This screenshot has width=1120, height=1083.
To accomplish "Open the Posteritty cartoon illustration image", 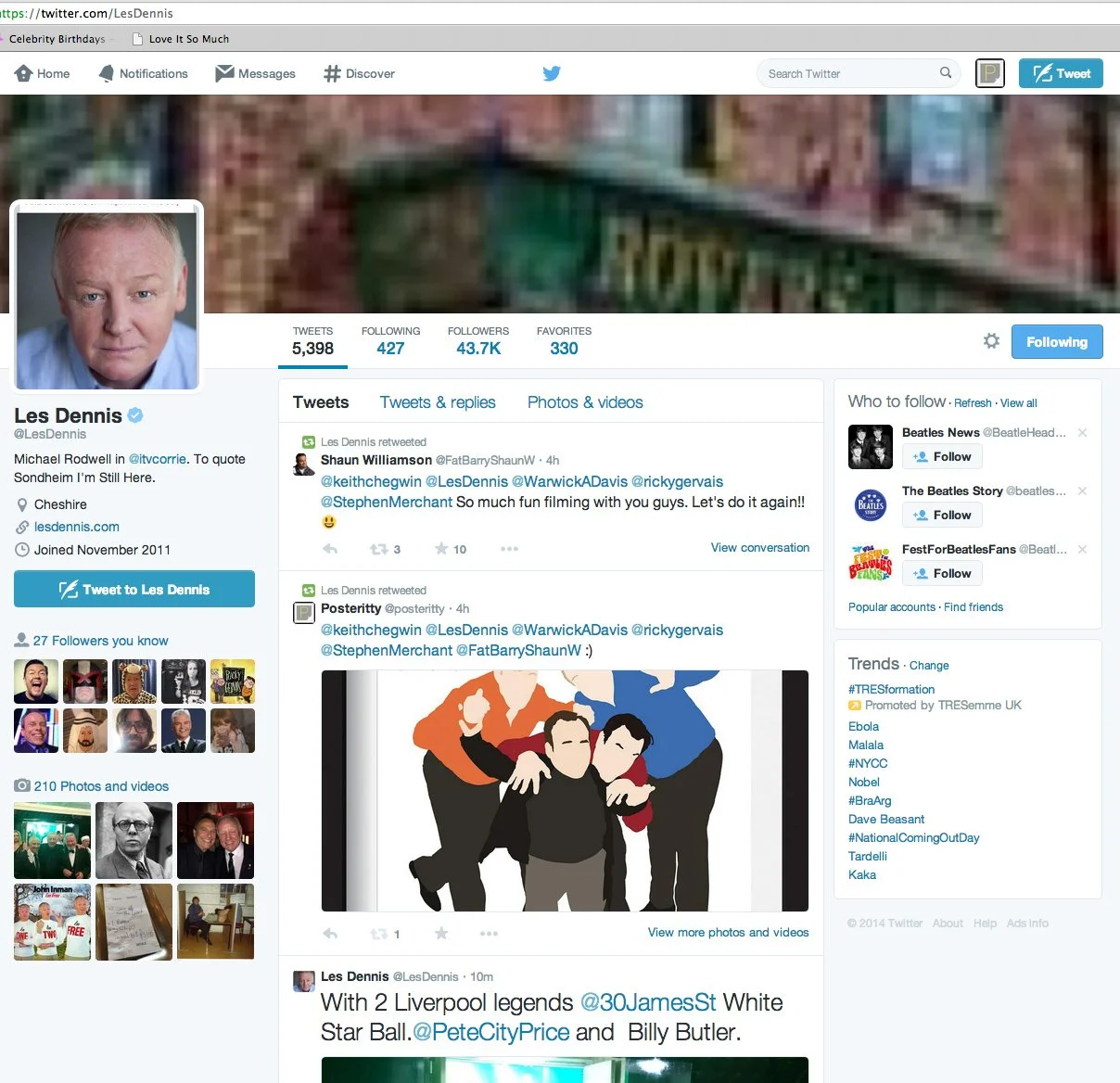I will click(565, 790).
